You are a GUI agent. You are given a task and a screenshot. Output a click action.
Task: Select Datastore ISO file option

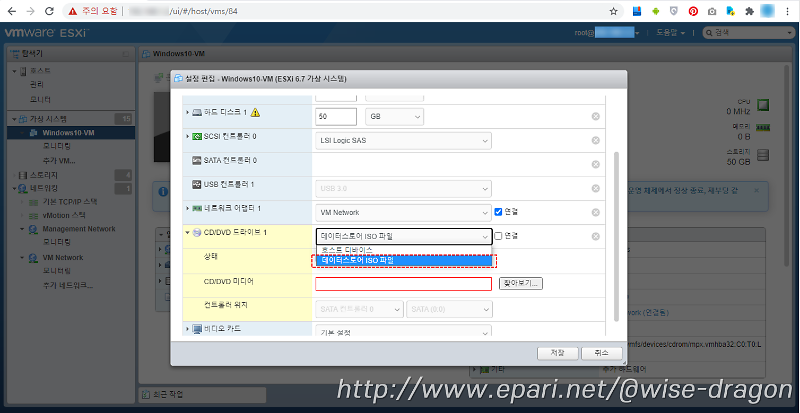(x=404, y=260)
